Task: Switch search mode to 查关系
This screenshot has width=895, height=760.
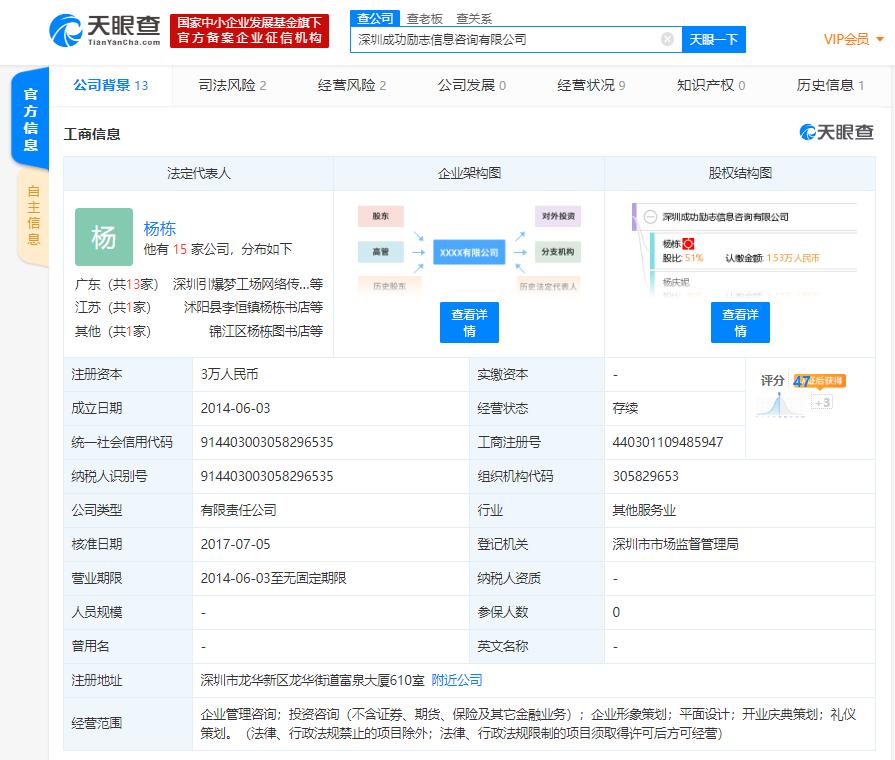Action: (x=474, y=18)
